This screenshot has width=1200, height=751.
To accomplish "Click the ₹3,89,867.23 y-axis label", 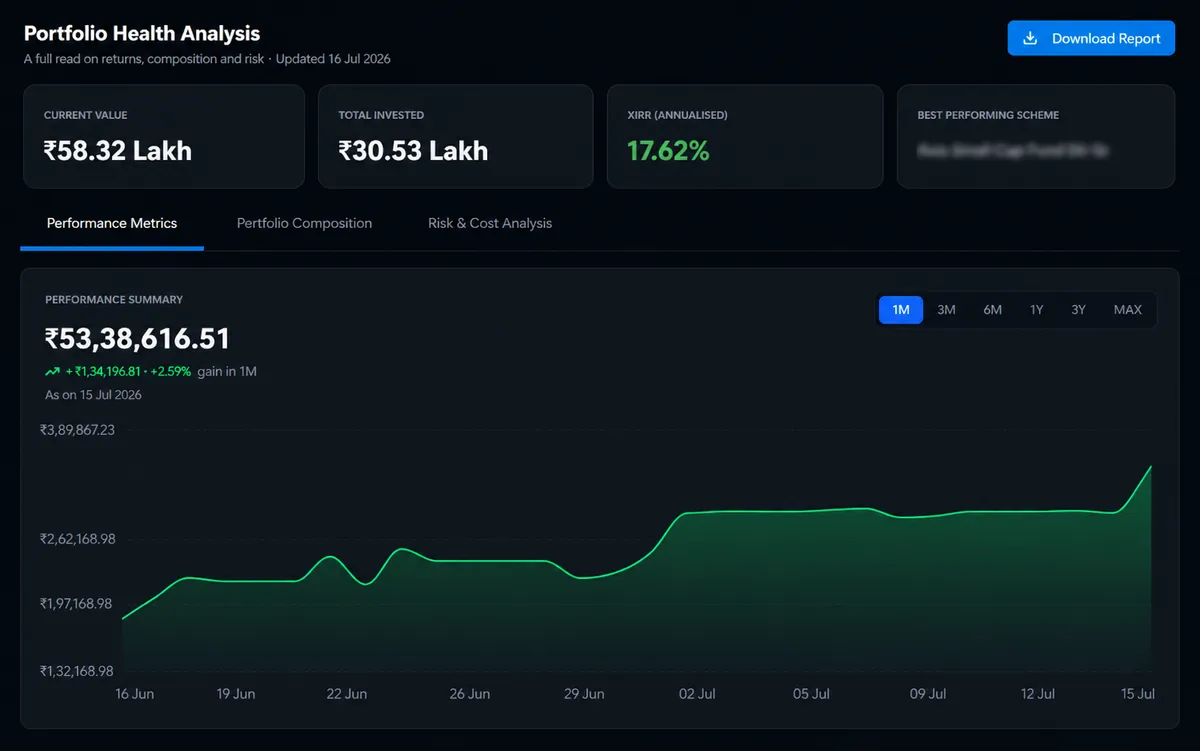I will [77, 430].
